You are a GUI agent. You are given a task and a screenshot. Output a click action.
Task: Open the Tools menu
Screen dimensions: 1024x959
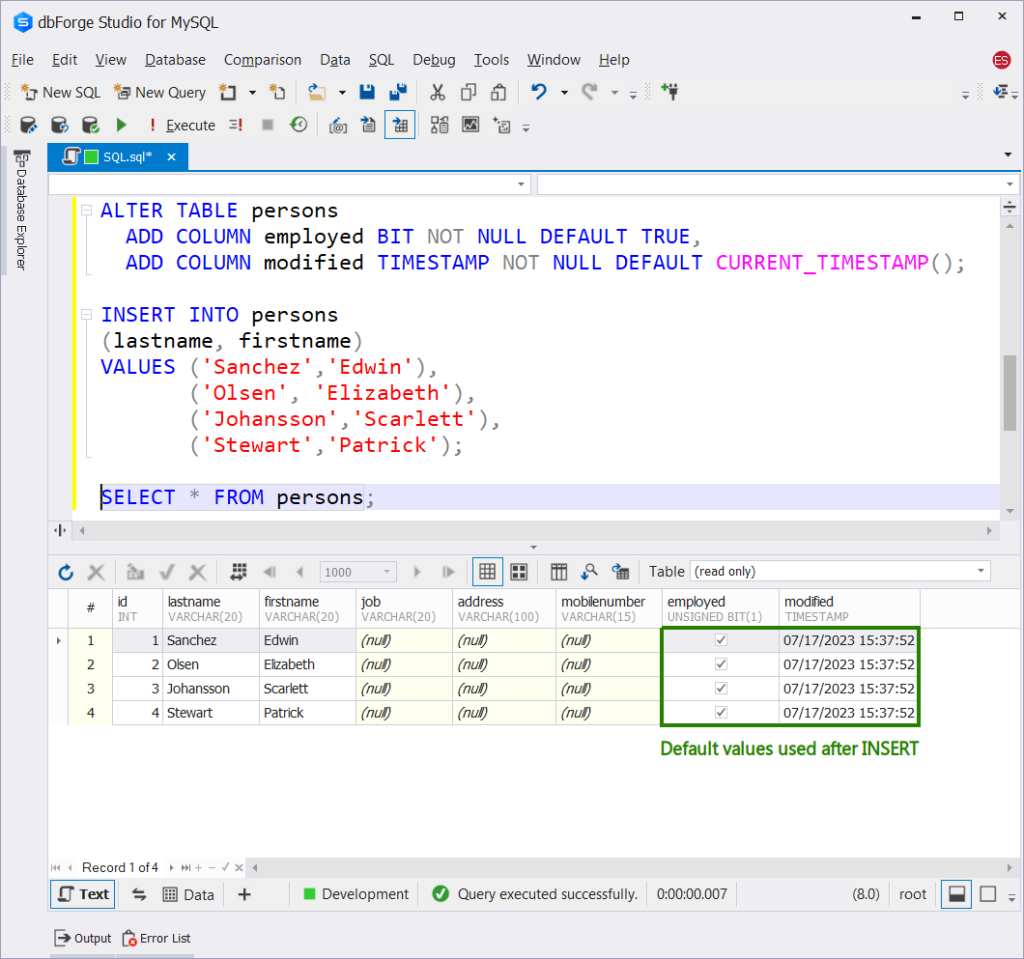coord(491,60)
